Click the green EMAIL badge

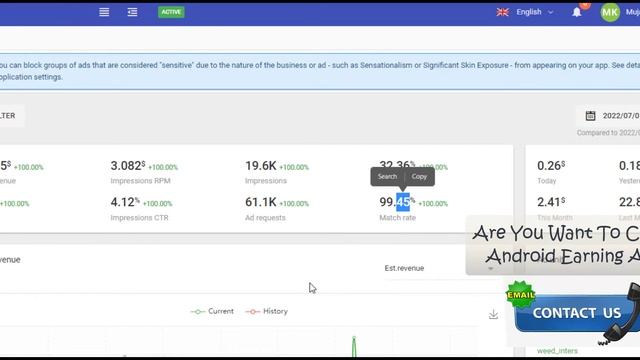coord(521,294)
